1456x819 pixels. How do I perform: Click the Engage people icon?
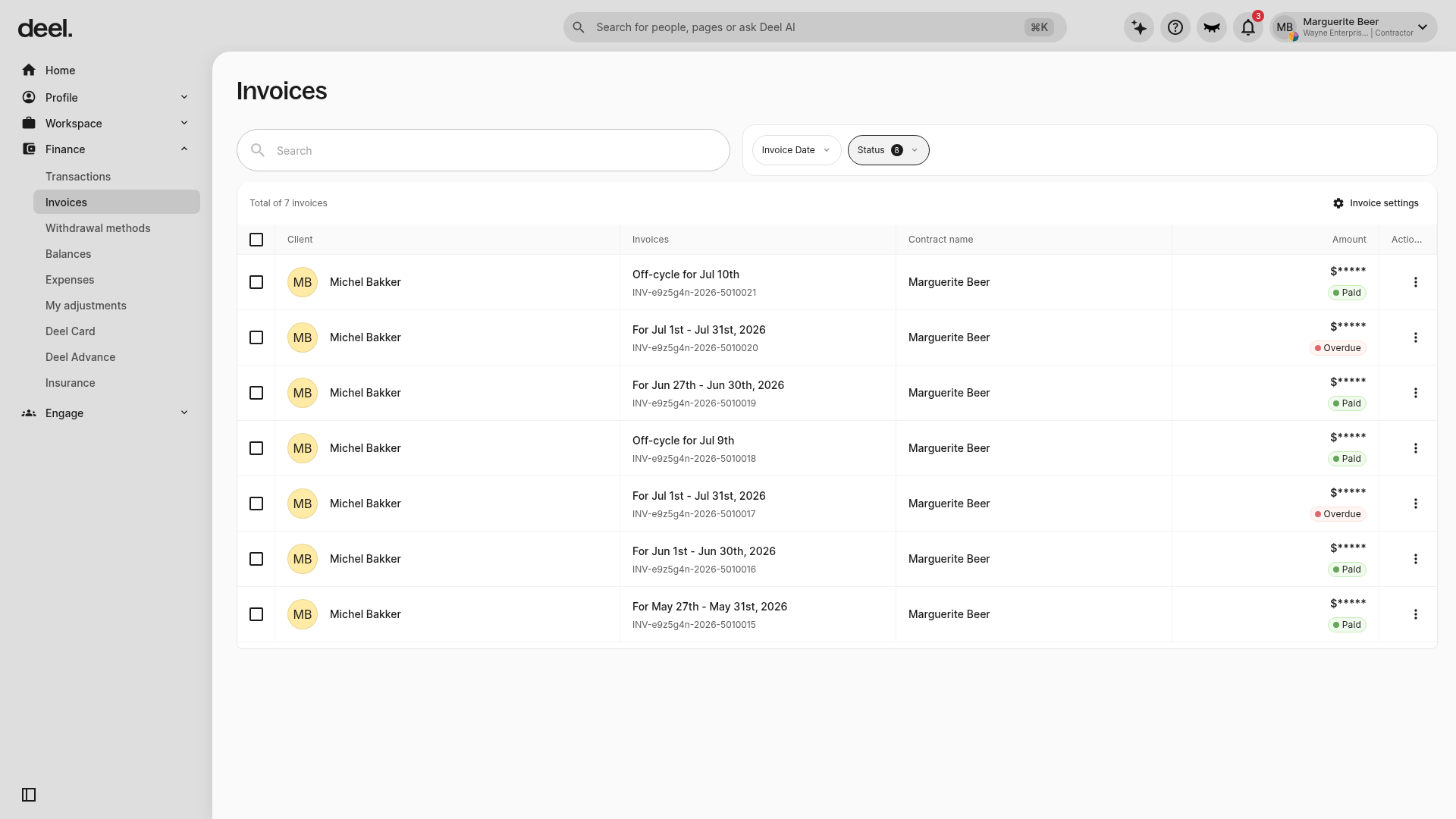(29, 413)
